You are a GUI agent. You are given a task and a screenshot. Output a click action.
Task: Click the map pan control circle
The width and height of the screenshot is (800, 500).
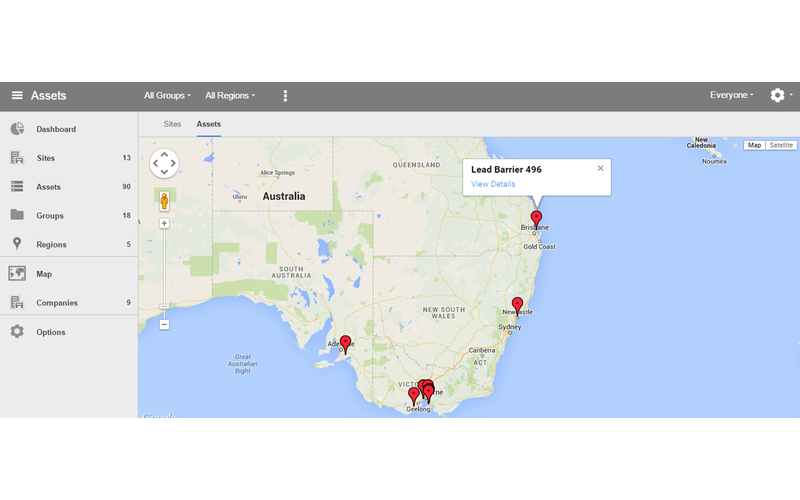coord(164,163)
